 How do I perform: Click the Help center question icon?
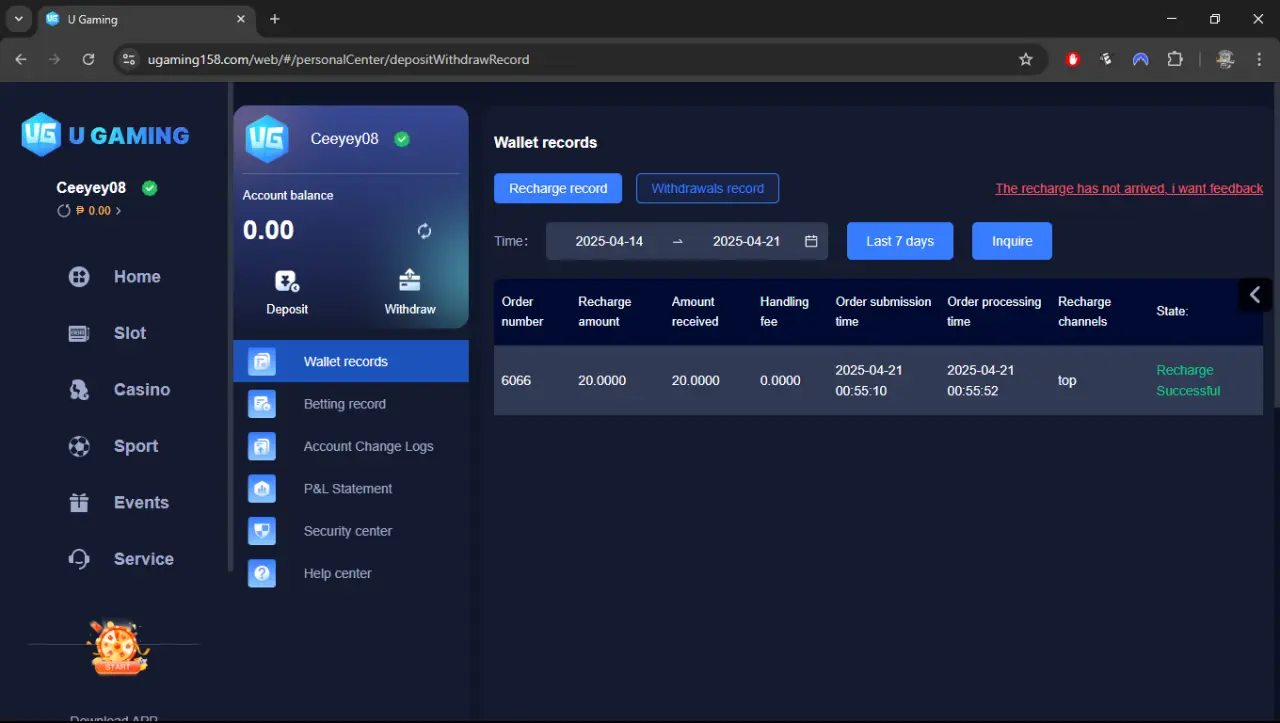262,573
